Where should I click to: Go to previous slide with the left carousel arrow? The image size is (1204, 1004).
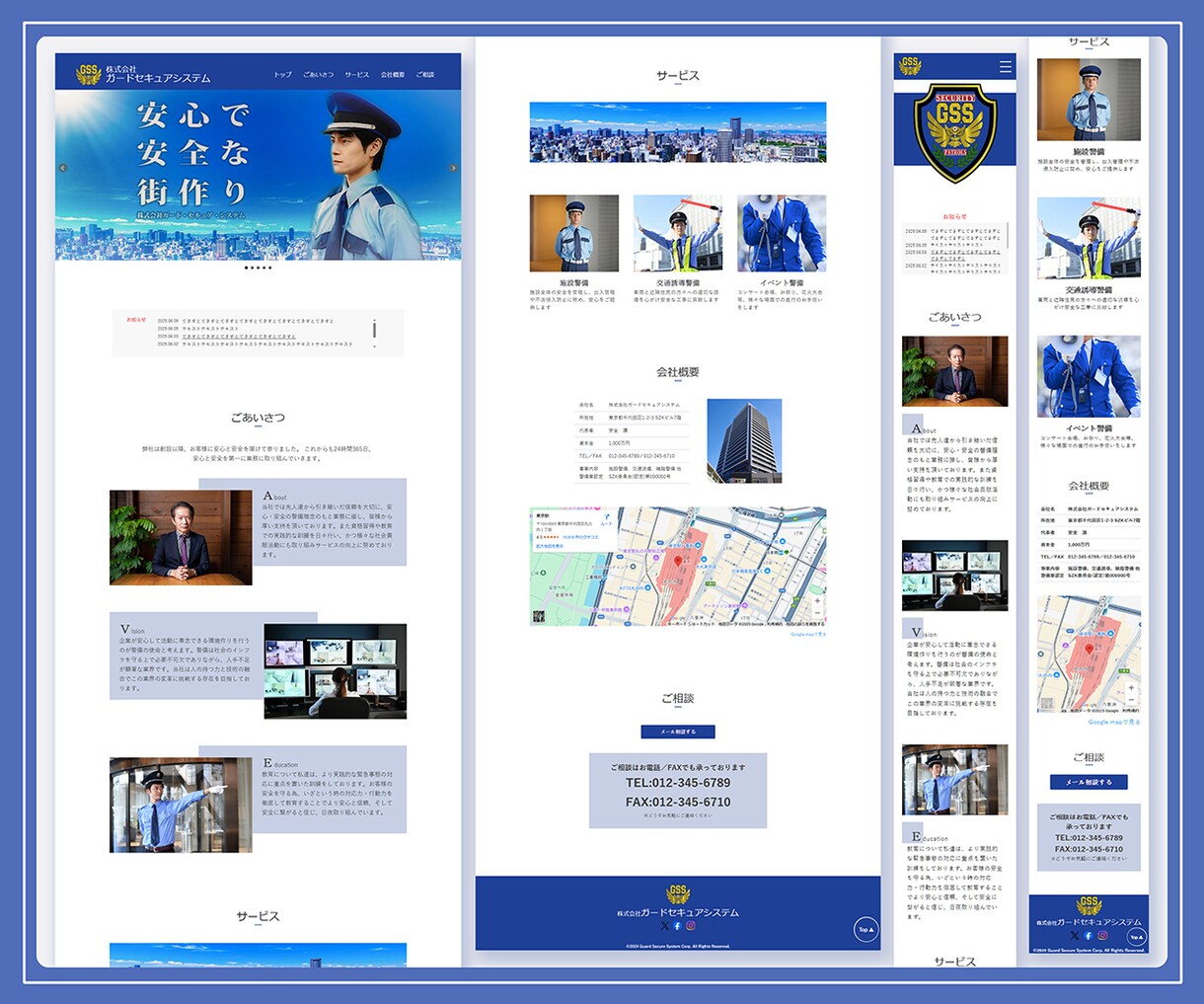tap(63, 168)
